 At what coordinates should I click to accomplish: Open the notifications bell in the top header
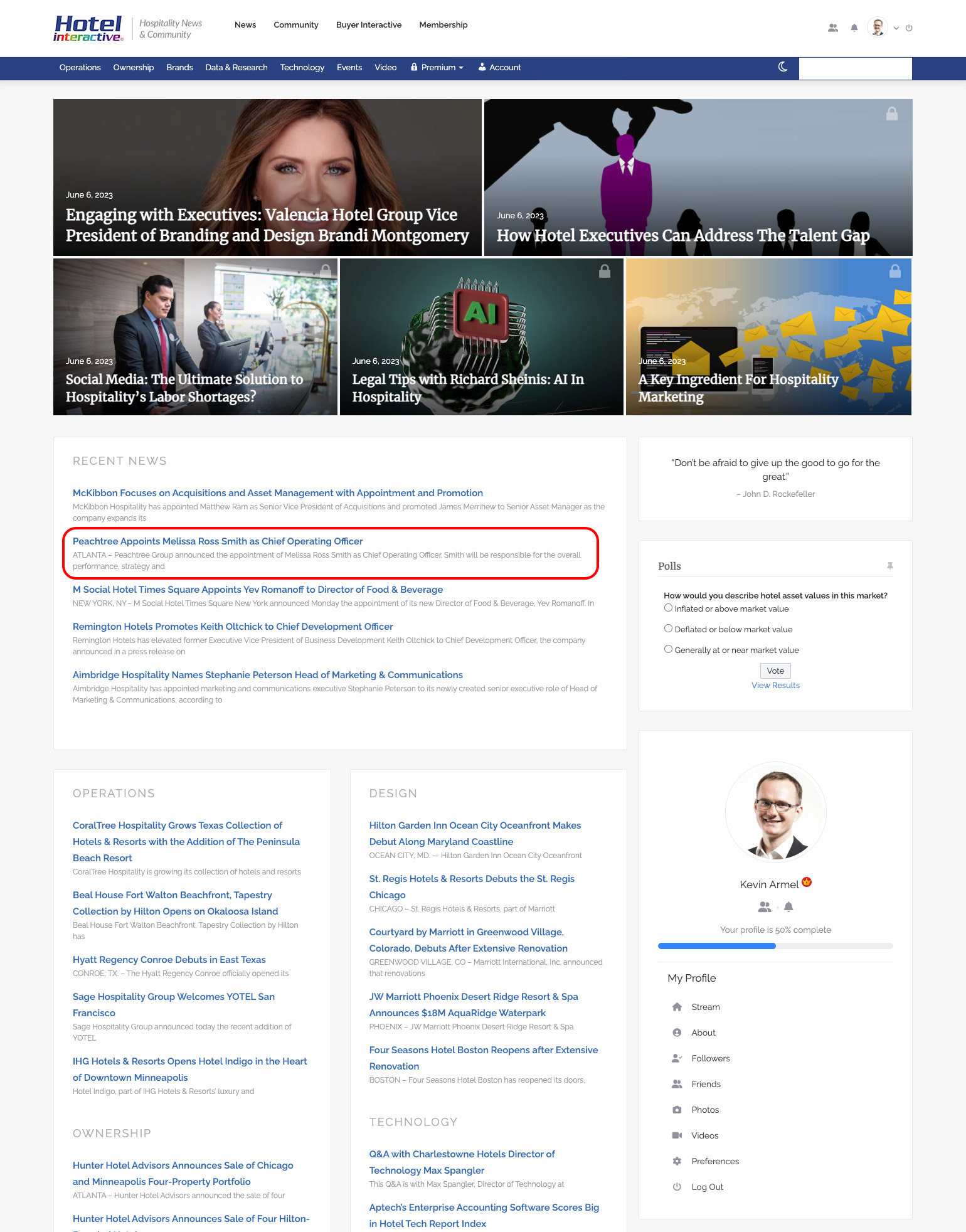click(x=854, y=28)
